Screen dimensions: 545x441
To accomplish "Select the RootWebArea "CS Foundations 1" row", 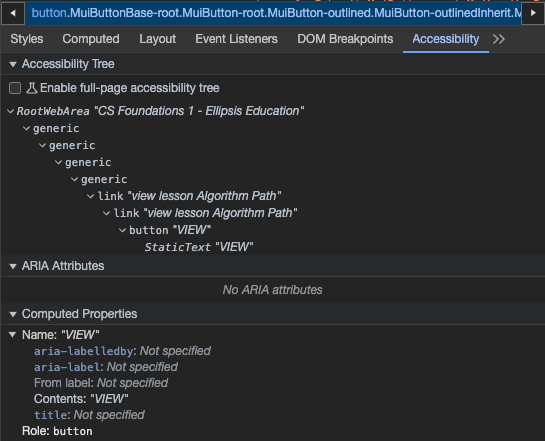I will [160, 111].
